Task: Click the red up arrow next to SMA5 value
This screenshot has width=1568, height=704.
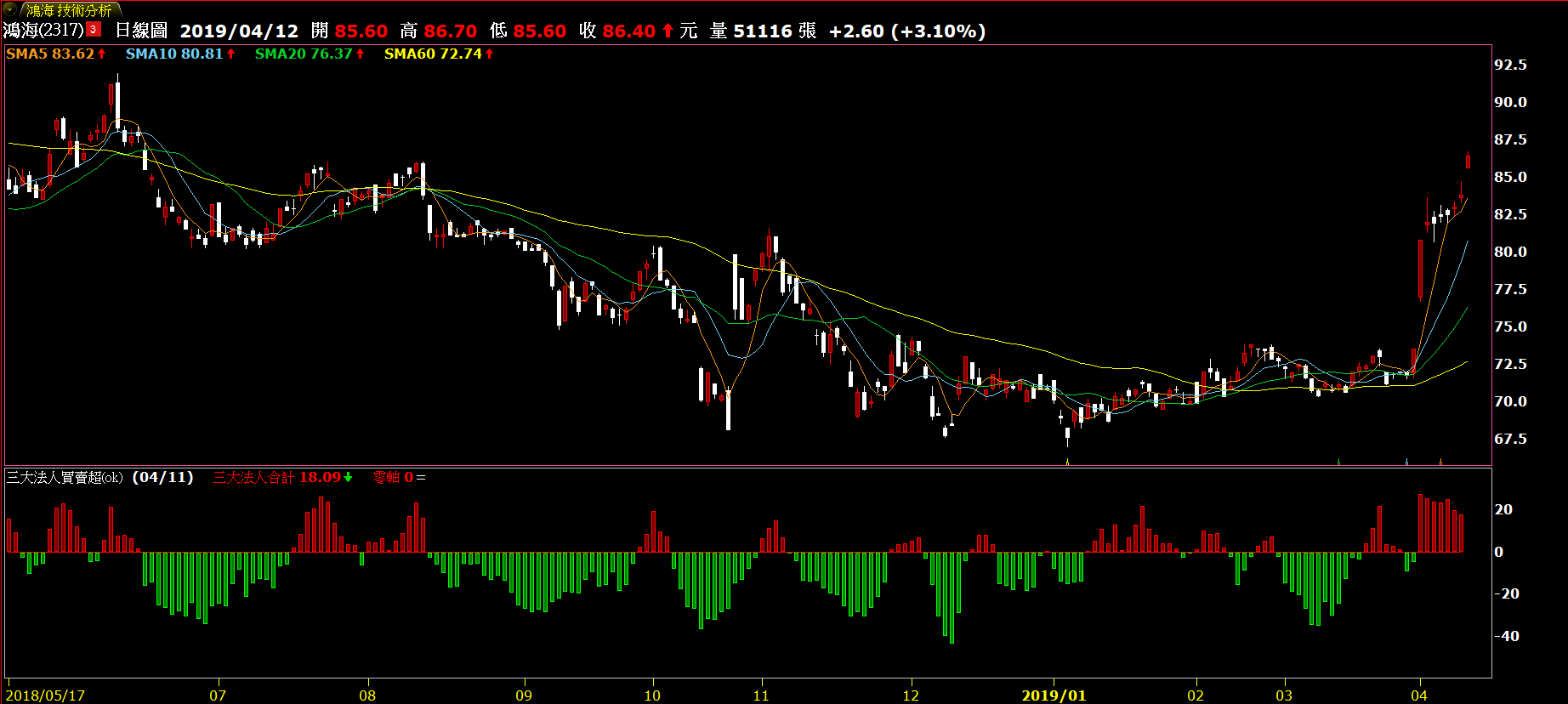Action: pyautogui.click(x=102, y=54)
